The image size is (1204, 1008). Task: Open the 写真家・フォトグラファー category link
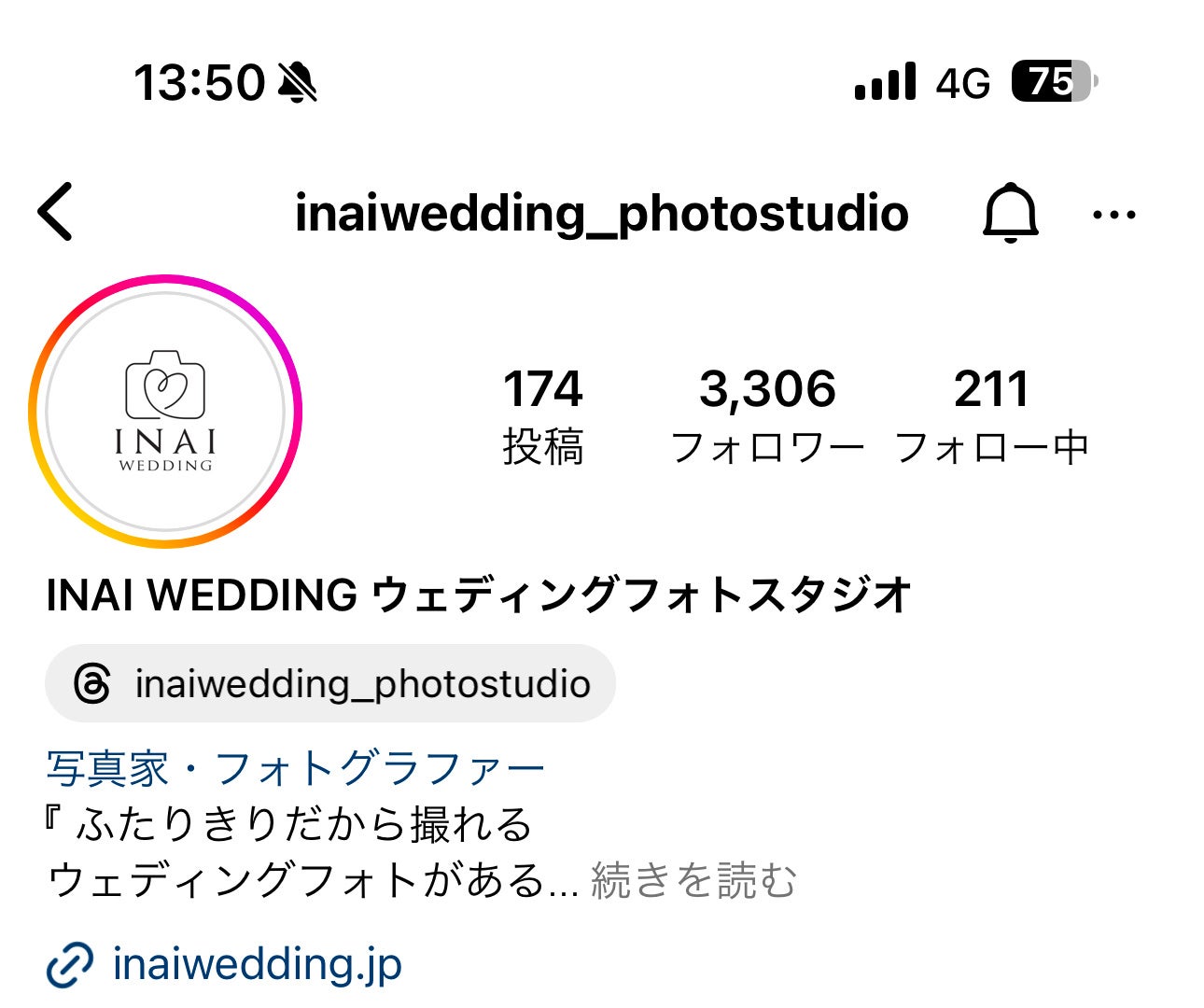click(x=295, y=769)
